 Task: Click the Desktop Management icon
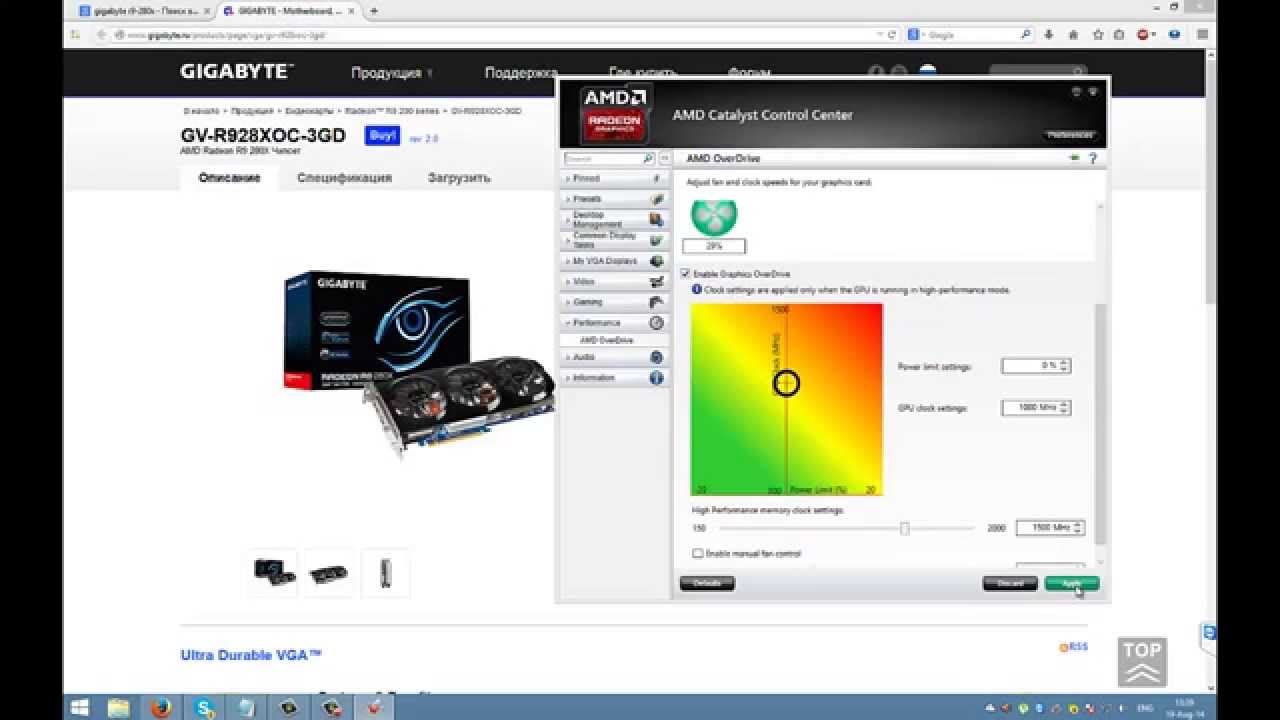(656, 219)
